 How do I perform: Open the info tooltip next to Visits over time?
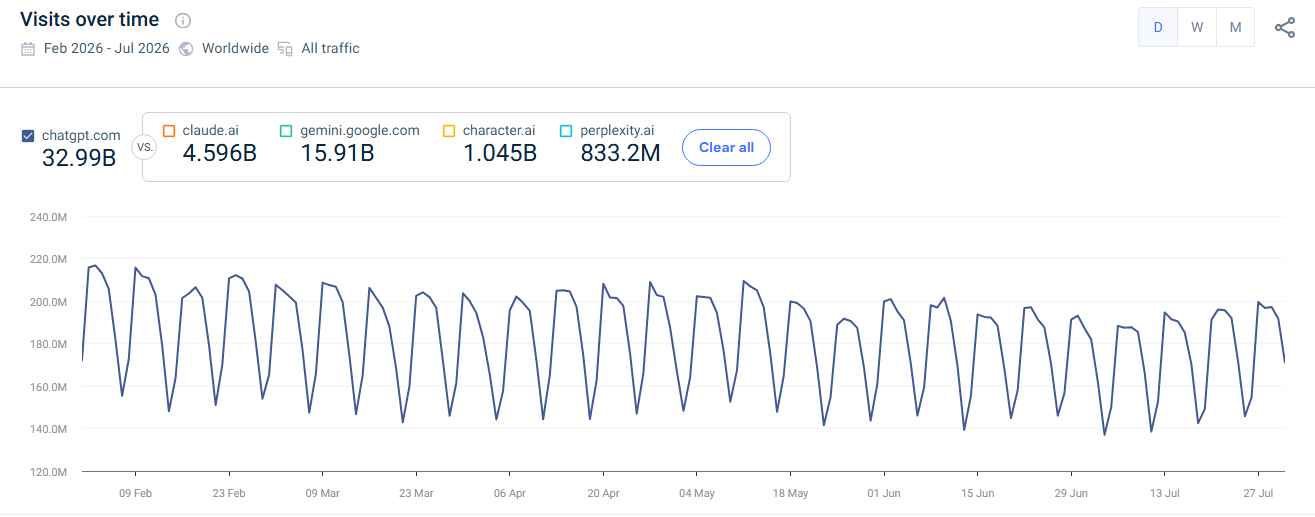182,20
